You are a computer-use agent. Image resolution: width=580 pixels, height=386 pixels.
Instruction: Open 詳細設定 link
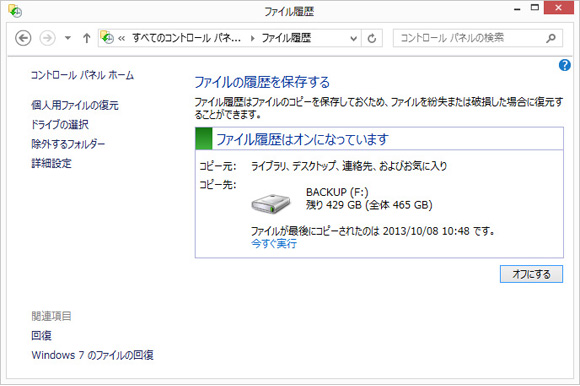pyautogui.click(x=51, y=163)
